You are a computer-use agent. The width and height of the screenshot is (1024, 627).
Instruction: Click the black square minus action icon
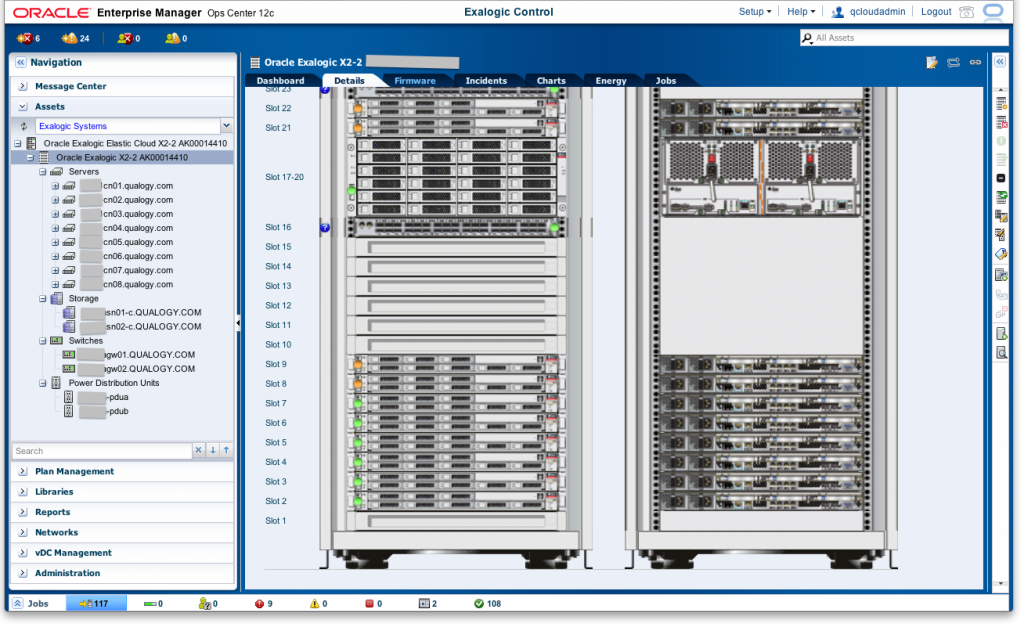(1001, 178)
